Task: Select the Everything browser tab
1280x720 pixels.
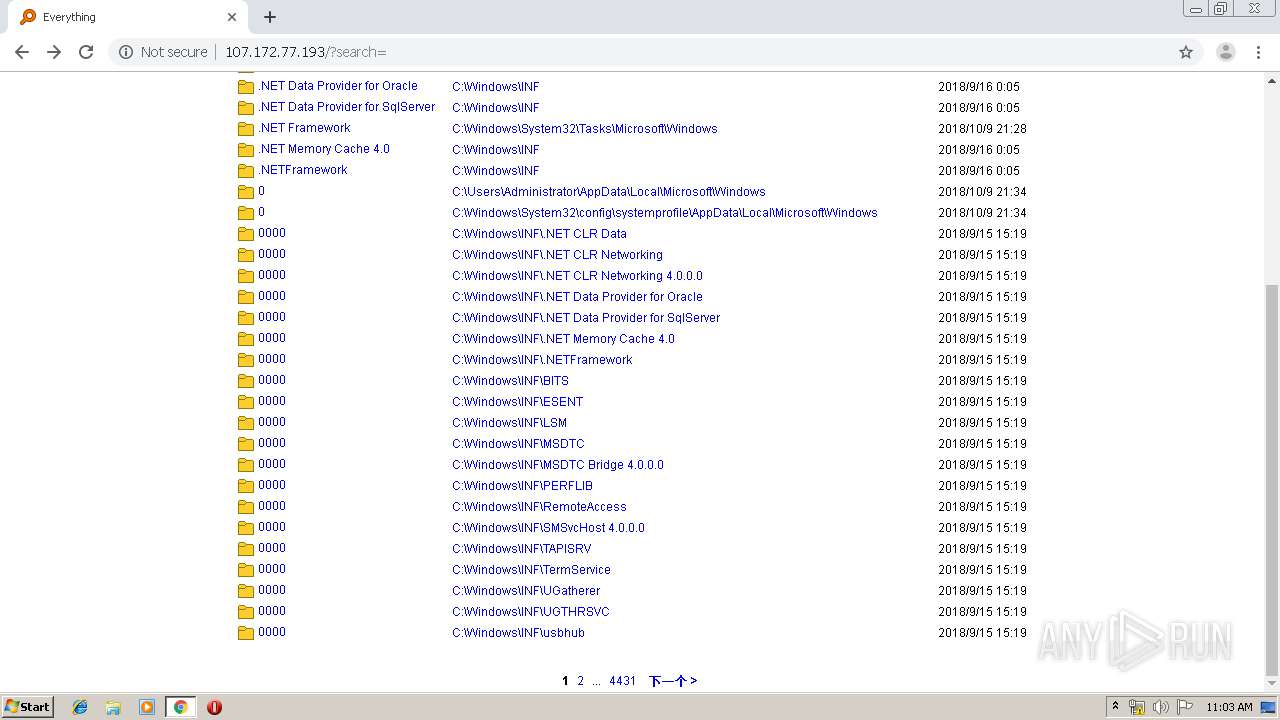Action: point(128,17)
